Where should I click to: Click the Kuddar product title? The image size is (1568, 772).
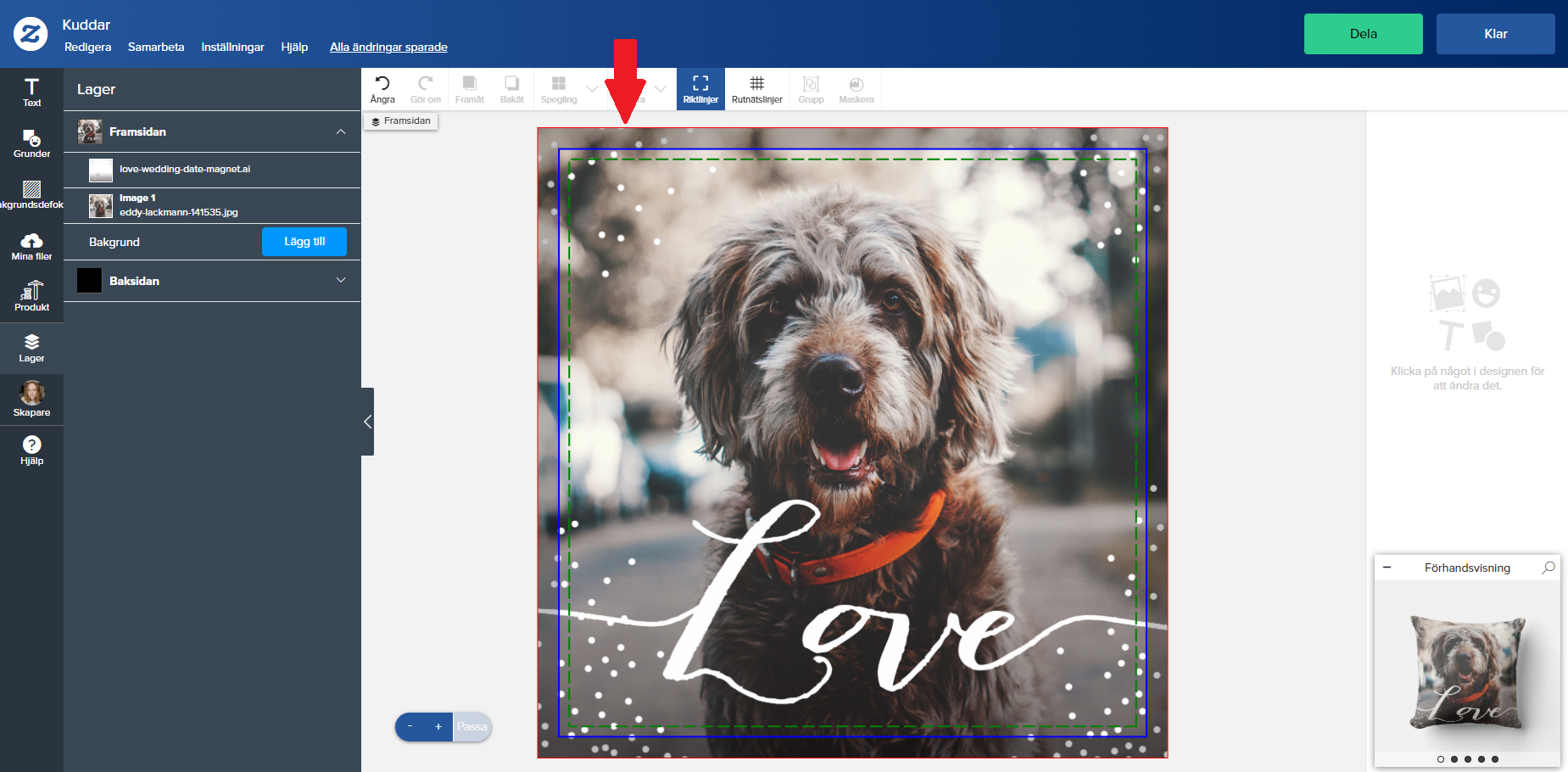point(86,25)
